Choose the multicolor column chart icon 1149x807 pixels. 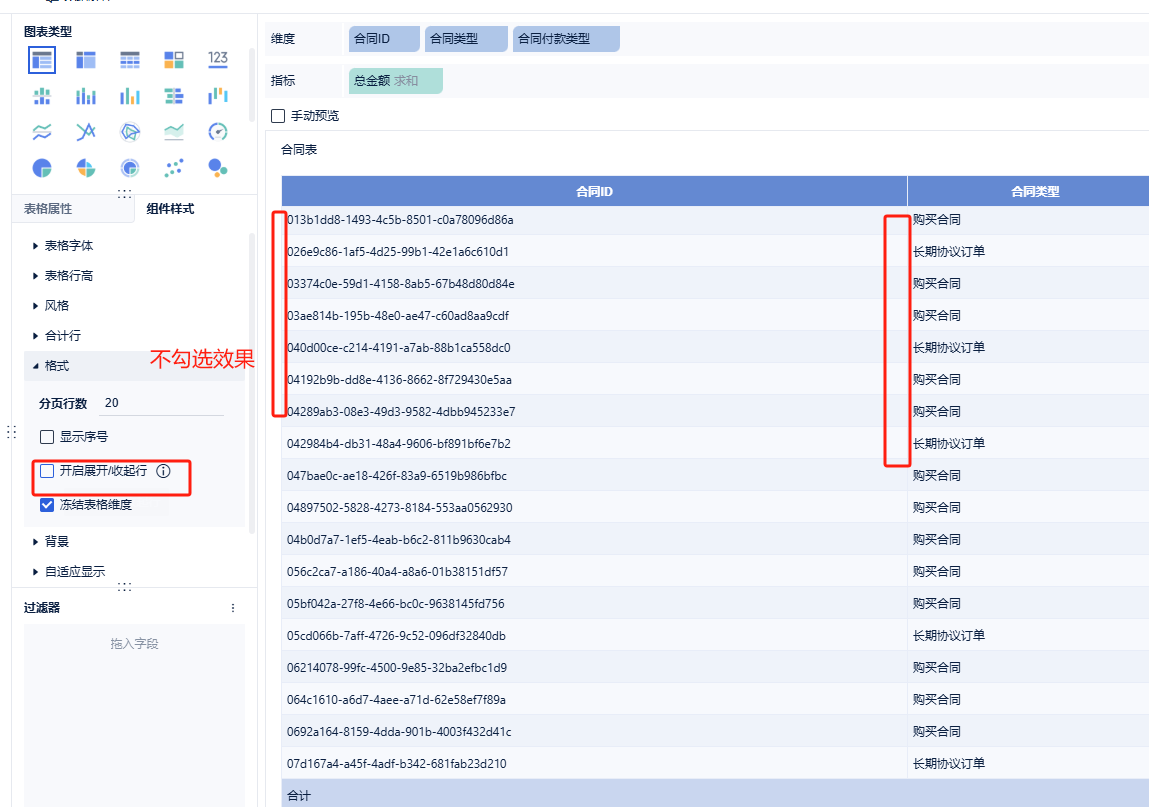[x=130, y=96]
